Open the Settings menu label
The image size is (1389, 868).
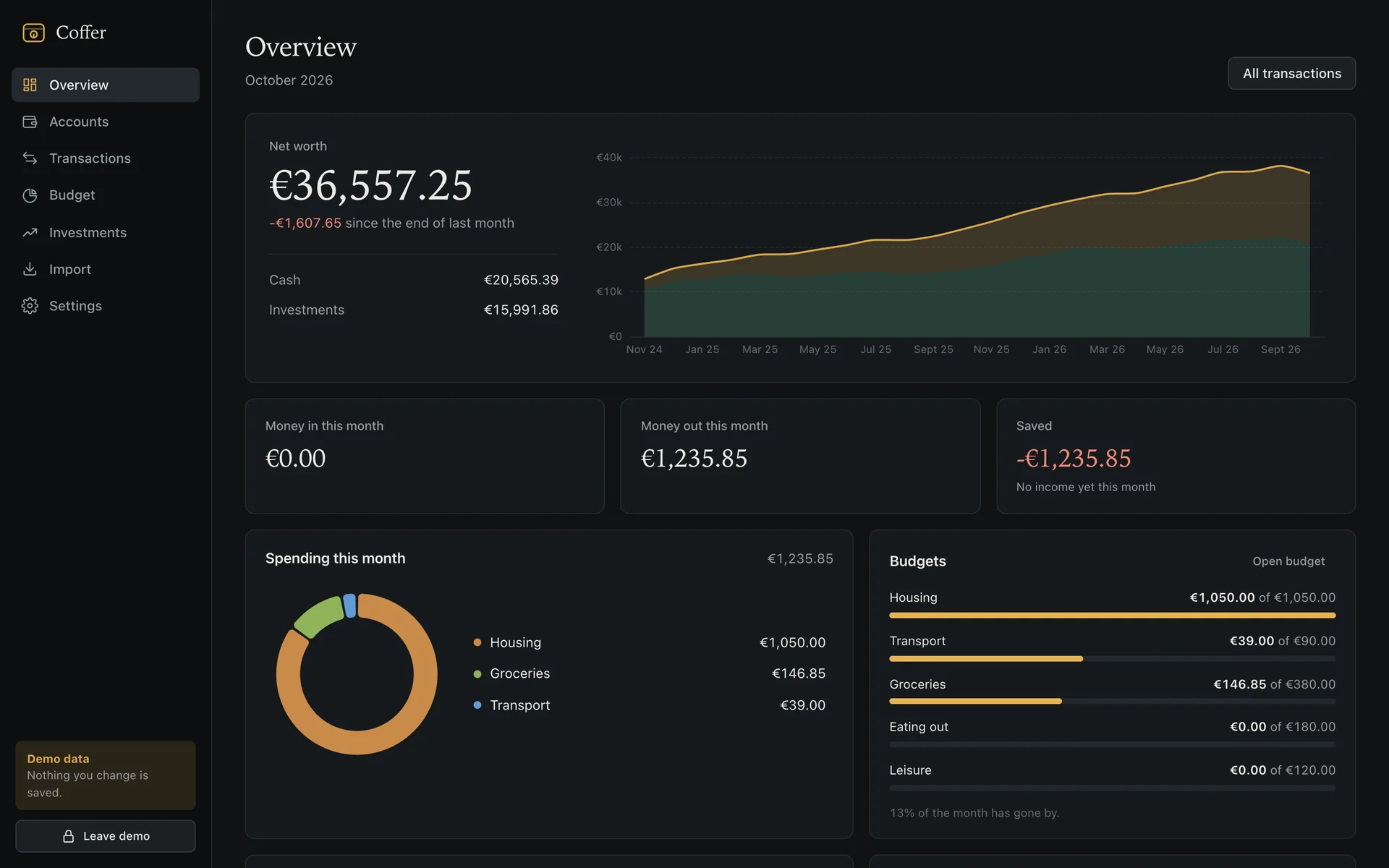pyautogui.click(x=75, y=306)
